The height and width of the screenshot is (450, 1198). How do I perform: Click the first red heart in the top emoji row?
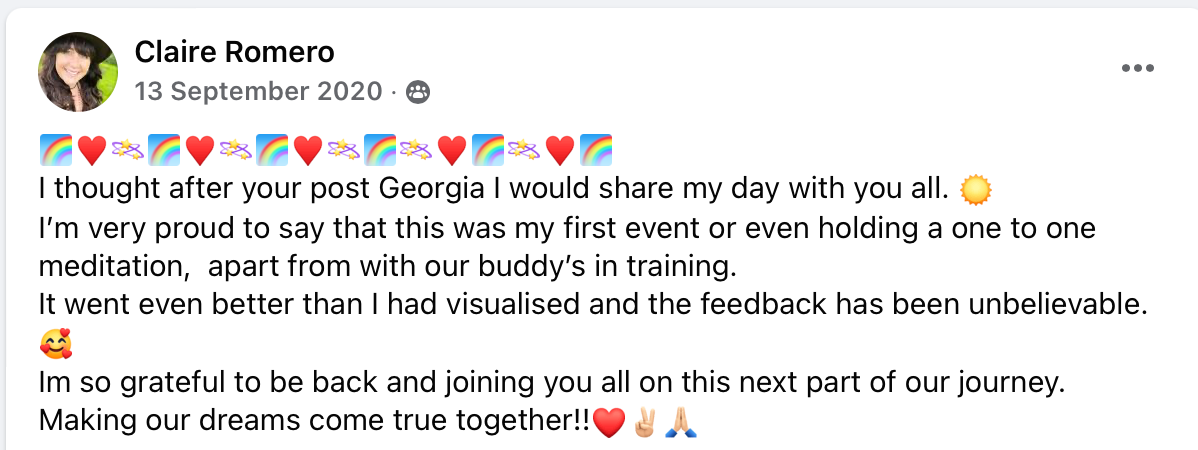pos(91,151)
